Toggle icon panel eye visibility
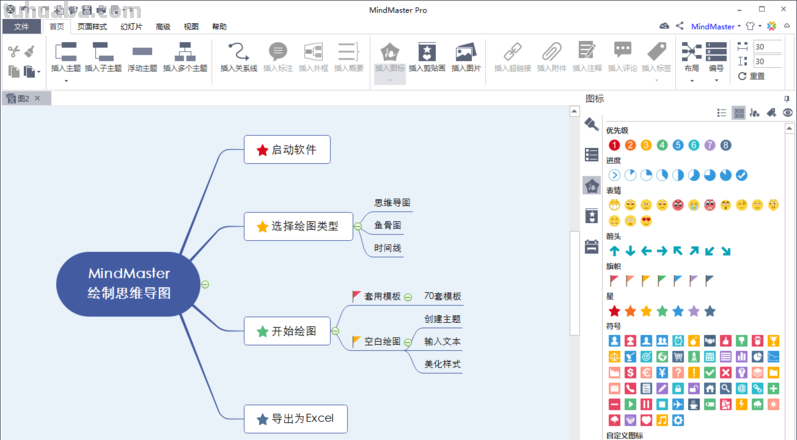 [x=787, y=113]
